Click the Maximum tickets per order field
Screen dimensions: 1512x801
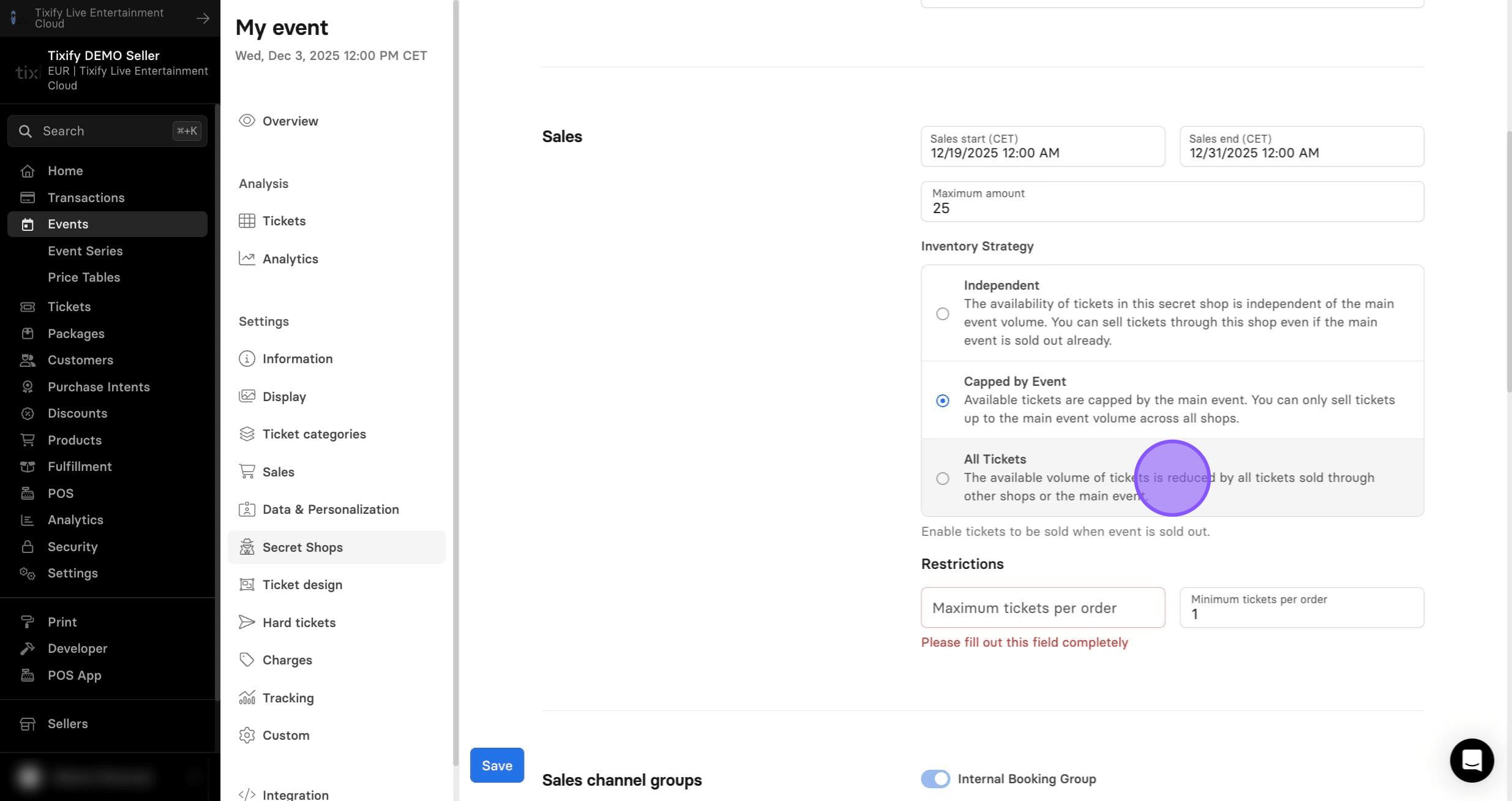click(1042, 607)
